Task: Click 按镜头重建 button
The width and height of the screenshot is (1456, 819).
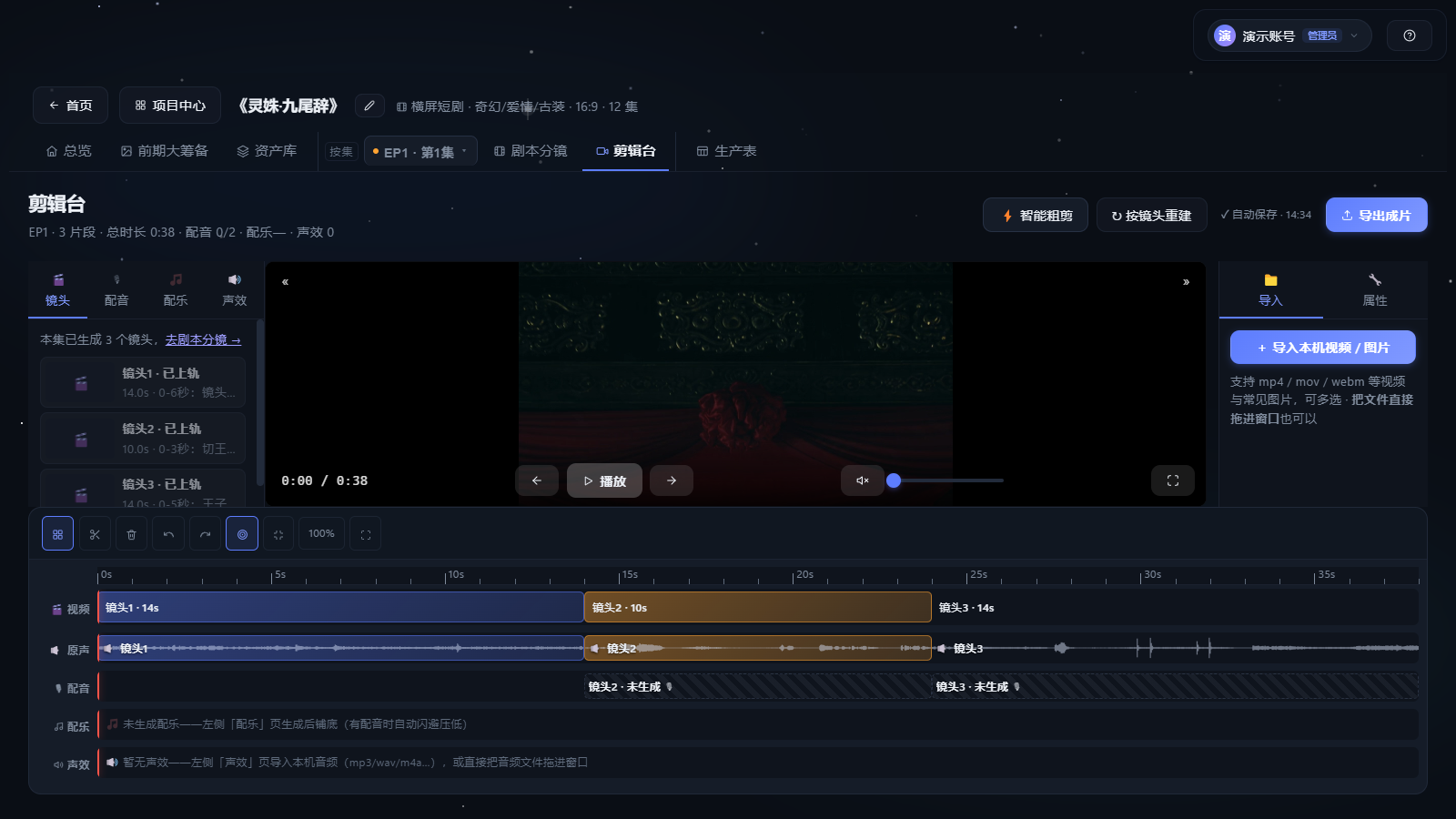Action: click(1152, 216)
